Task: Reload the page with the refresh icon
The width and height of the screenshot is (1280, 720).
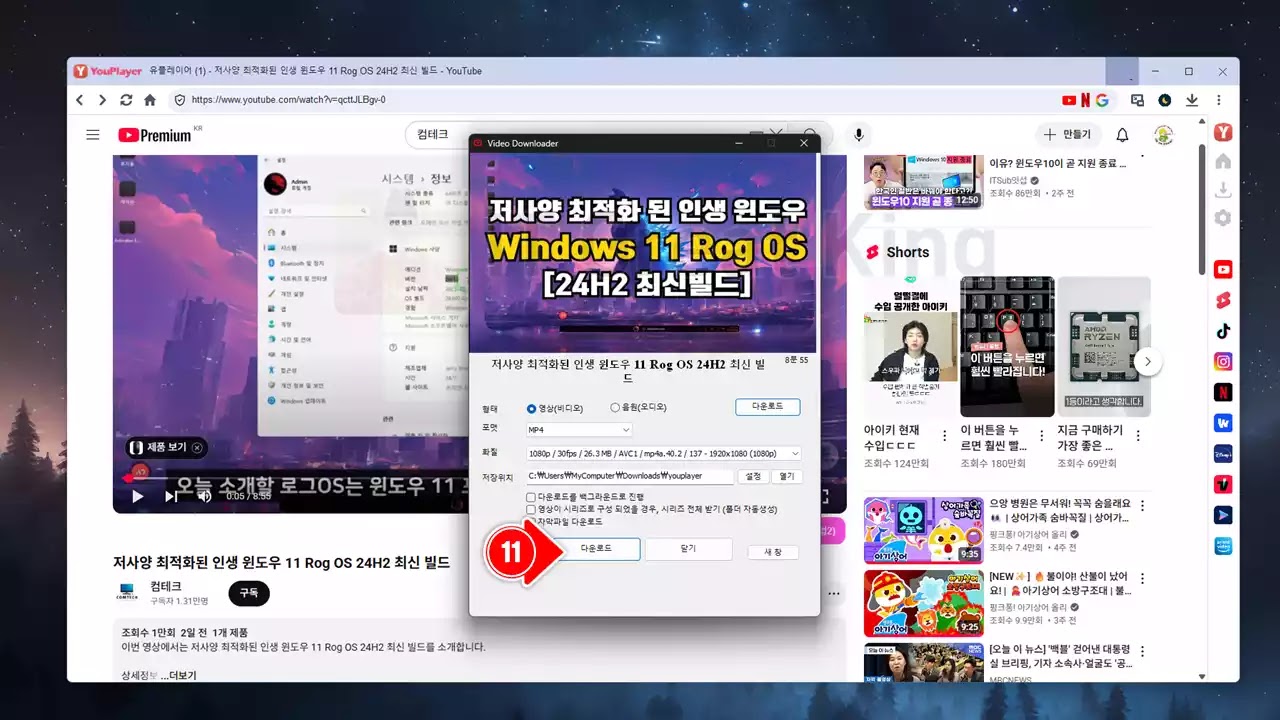Action: [x=126, y=100]
